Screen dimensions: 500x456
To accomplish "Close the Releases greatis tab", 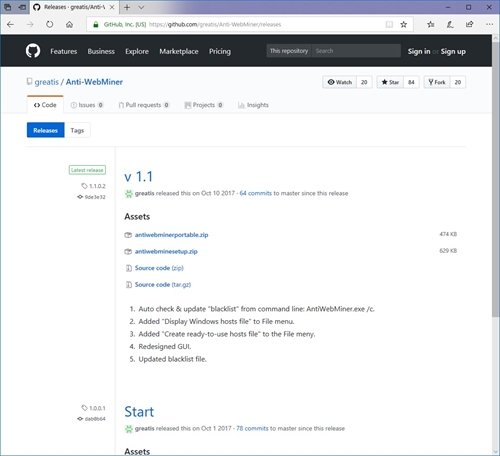I will point(112,7).
